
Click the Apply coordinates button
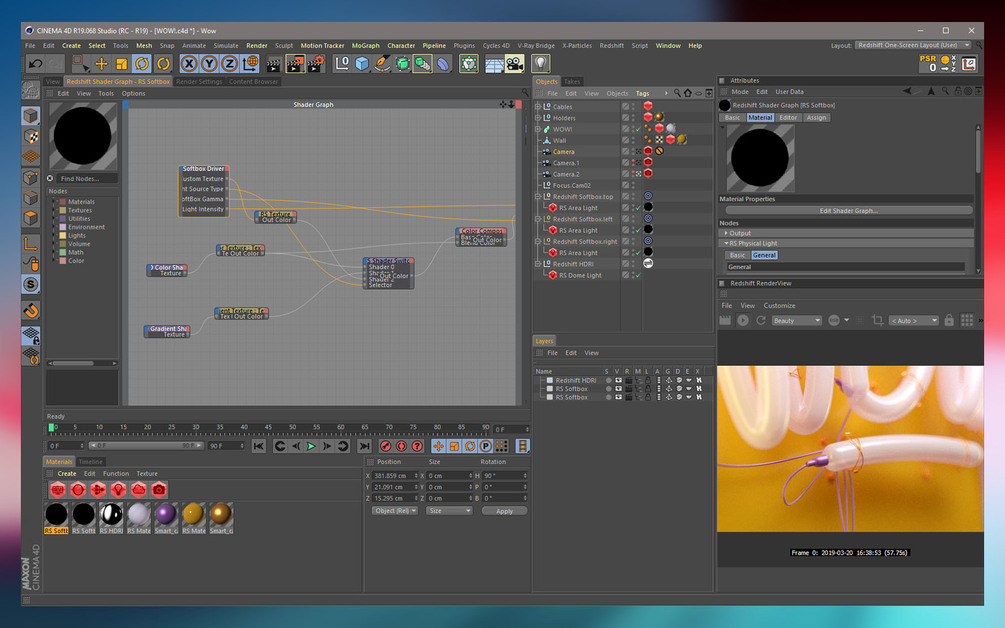pyautogui.click(x=504, y=511)
